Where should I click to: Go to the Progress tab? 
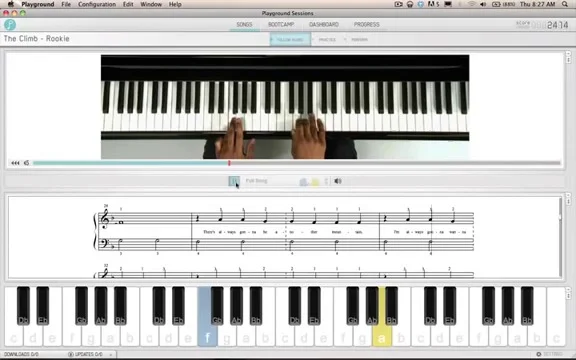tap(367, 25)
